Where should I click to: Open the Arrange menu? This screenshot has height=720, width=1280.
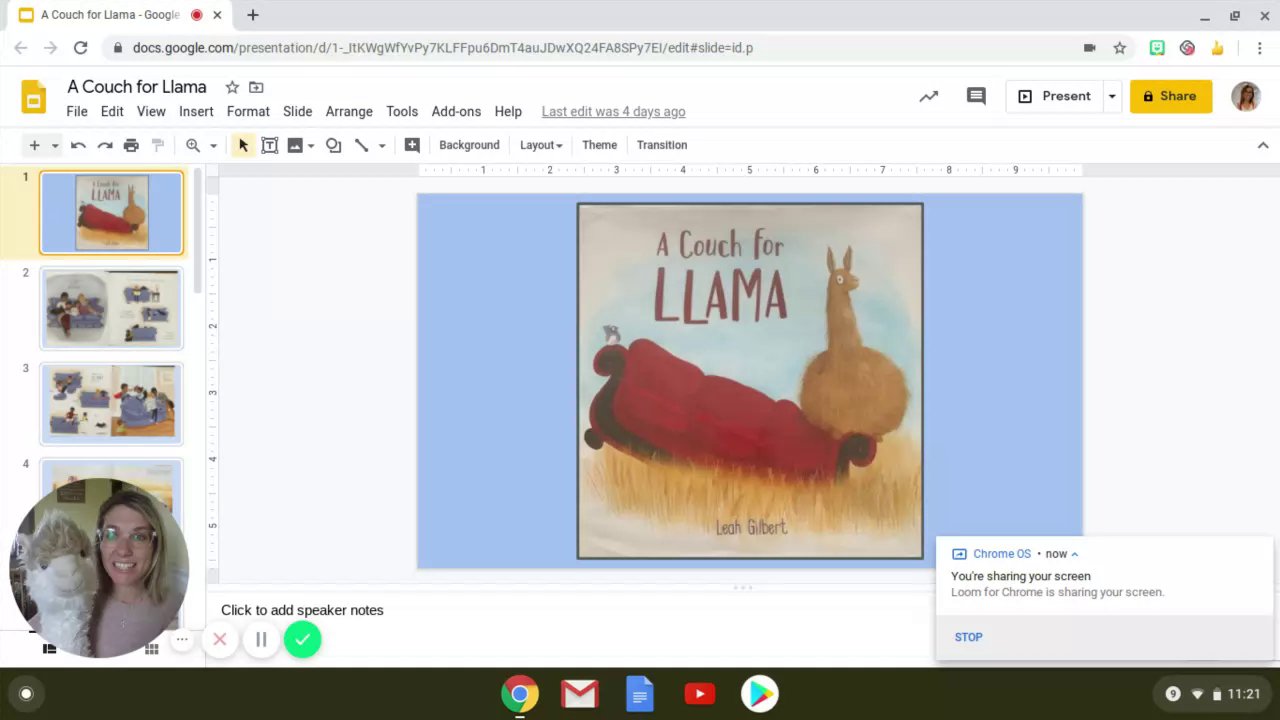tap(349, 112)
